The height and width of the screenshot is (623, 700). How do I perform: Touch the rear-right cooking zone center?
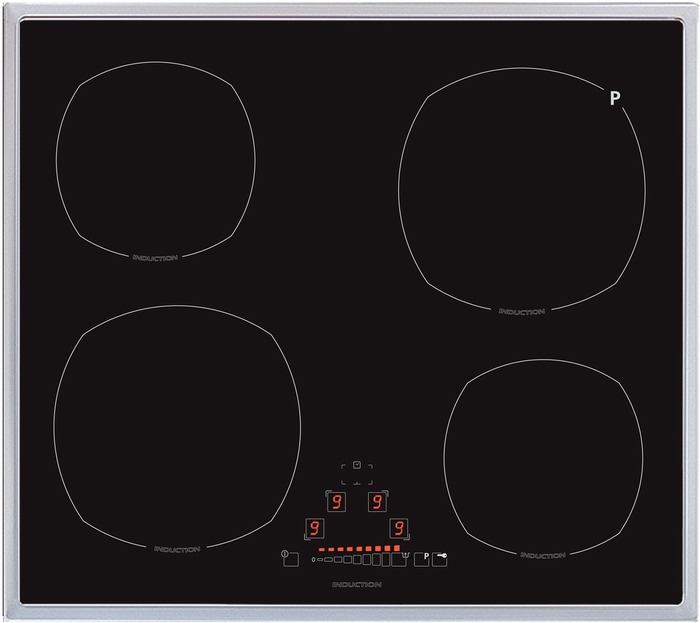coord(521,188)
